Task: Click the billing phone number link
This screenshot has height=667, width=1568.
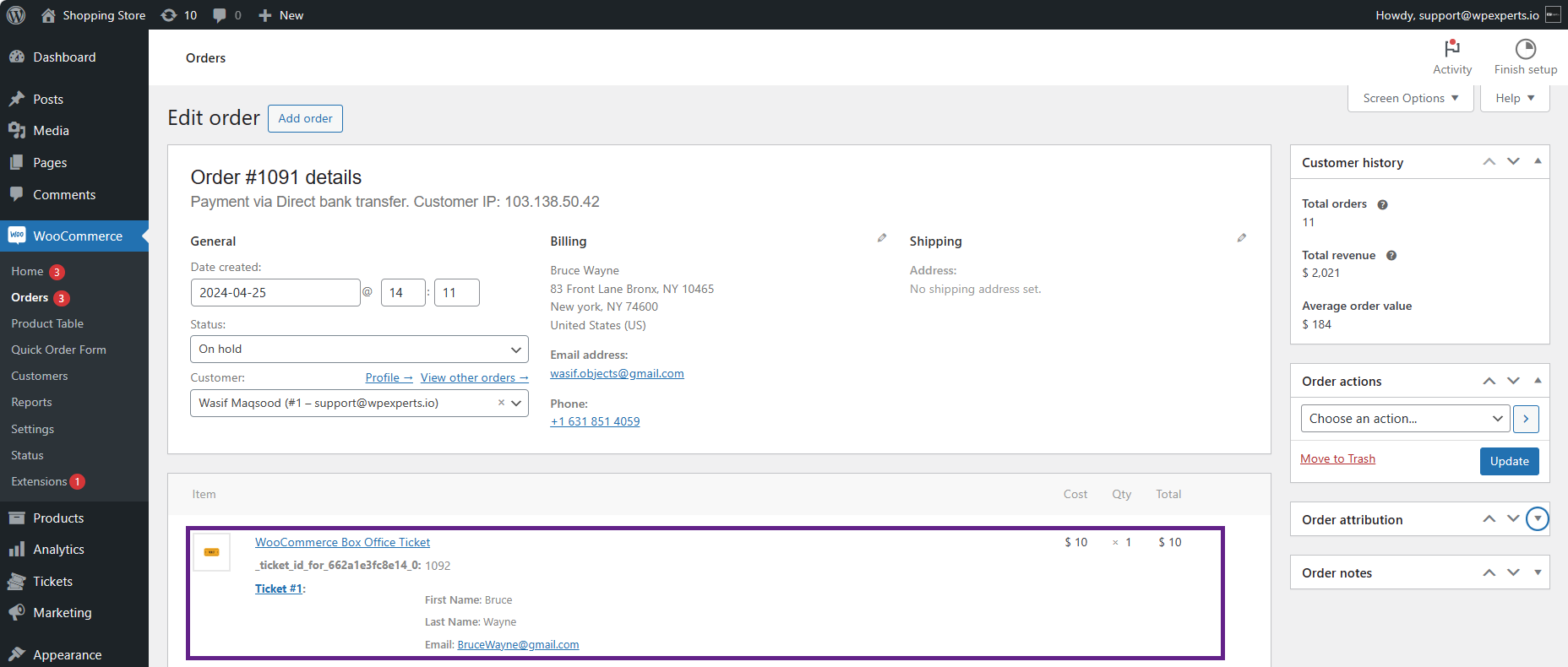Action: pyautogui.click(x=595, y=421)
